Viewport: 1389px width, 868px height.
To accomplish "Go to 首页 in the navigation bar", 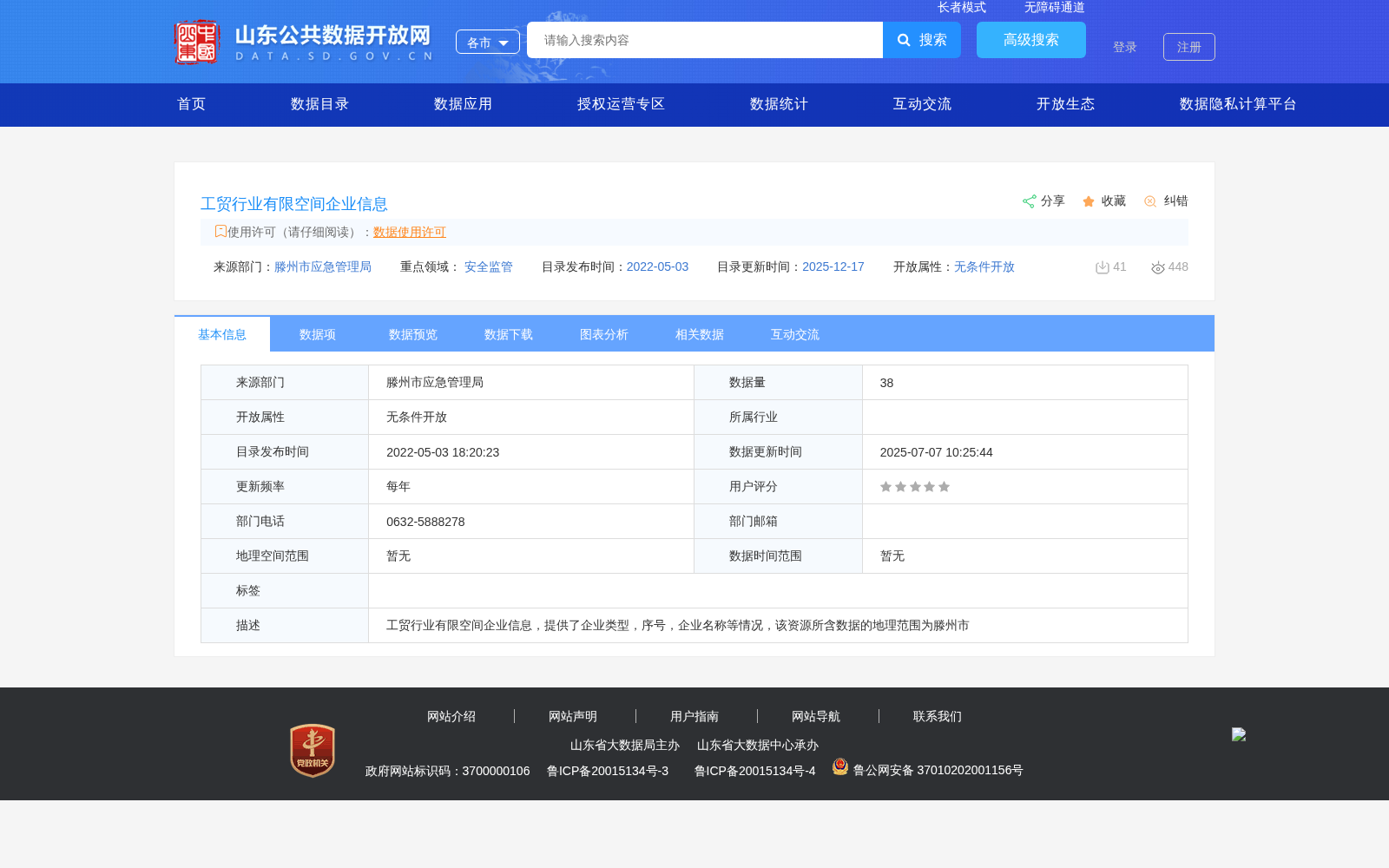I will [x=192, y=104].
